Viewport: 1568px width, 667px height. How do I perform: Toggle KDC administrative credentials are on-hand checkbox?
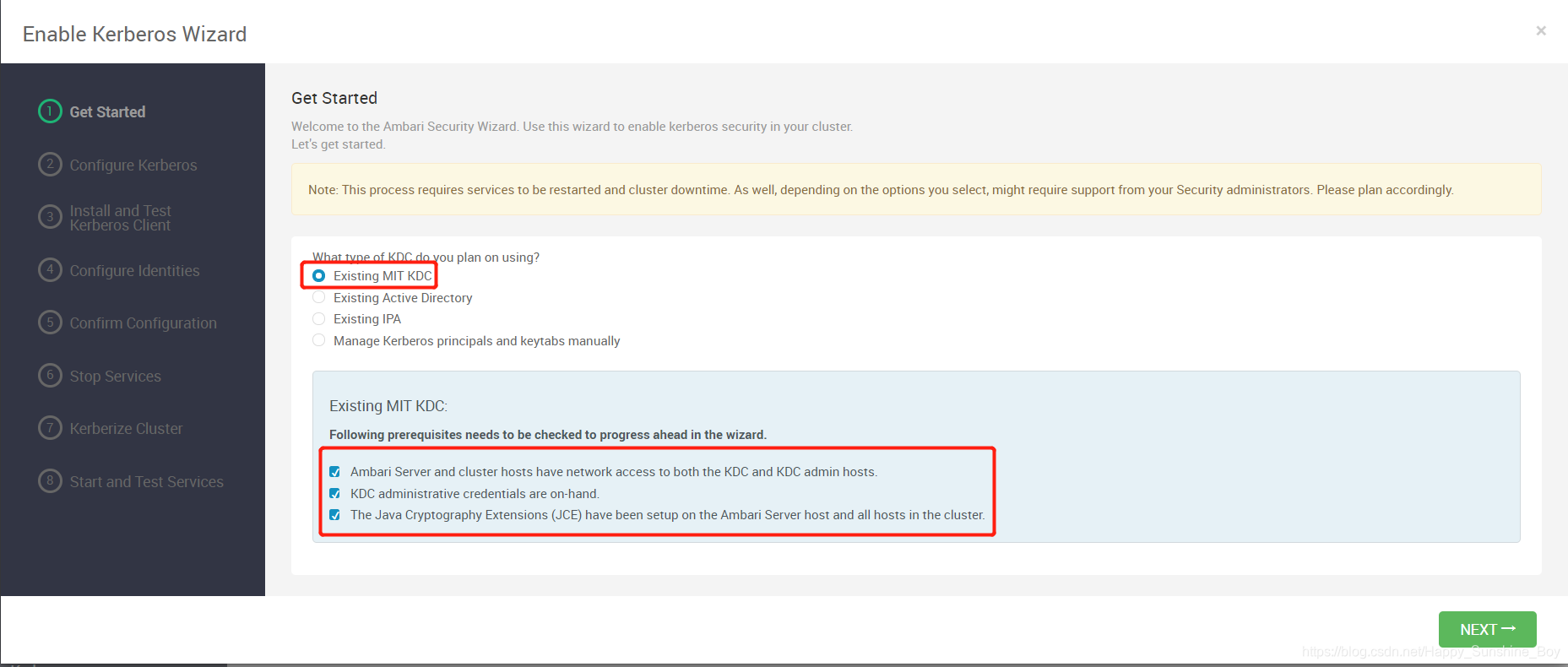click(x=334, y=494)
